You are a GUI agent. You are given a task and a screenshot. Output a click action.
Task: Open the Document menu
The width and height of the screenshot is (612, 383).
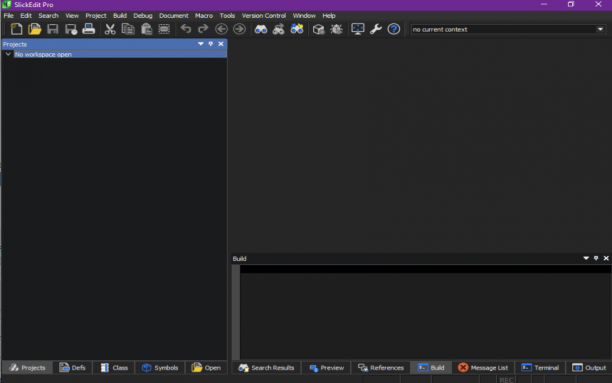[x=174, y=16]
